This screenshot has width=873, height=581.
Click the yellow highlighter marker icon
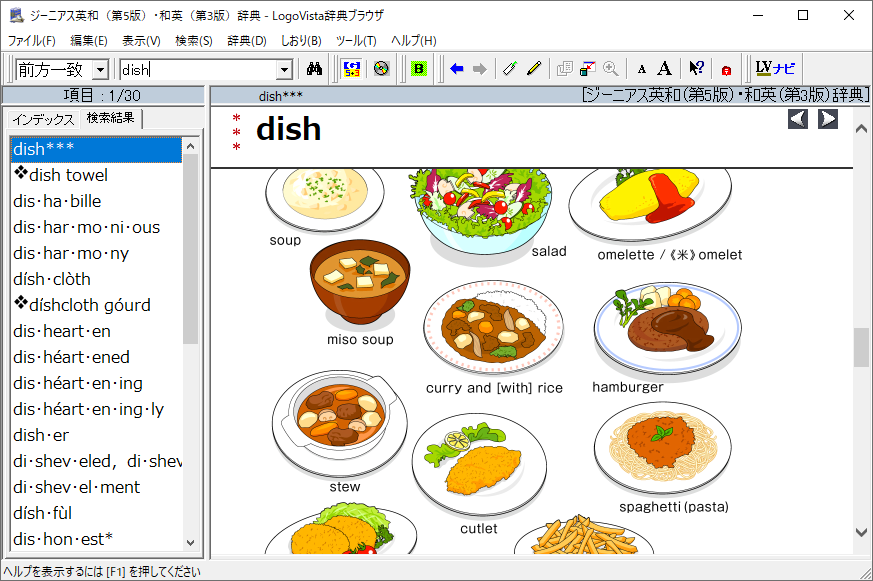534,69
